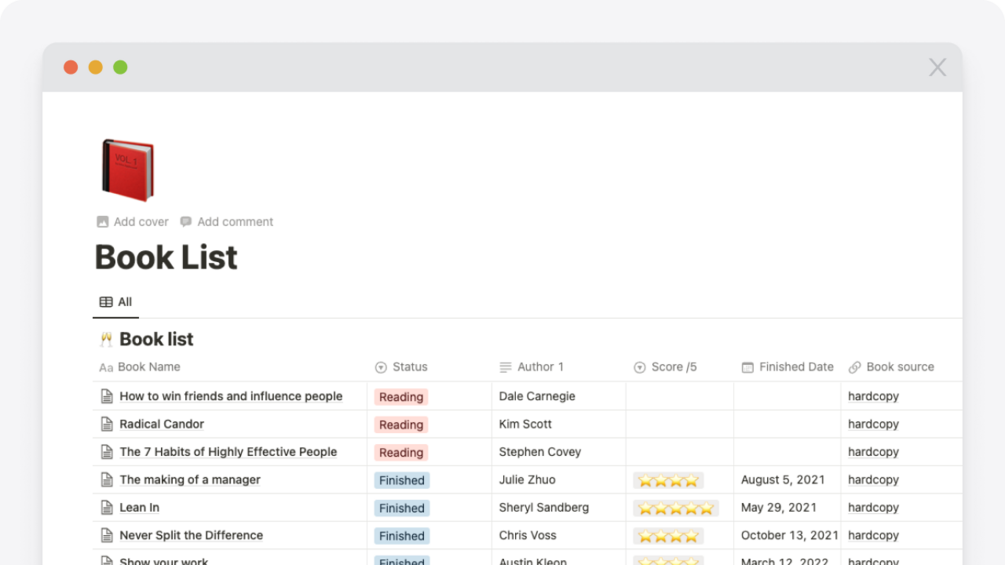This screenshot has height=565, width=1005.
Task: Click Finished tag for The making of a manager
Action: coord(402,480)
